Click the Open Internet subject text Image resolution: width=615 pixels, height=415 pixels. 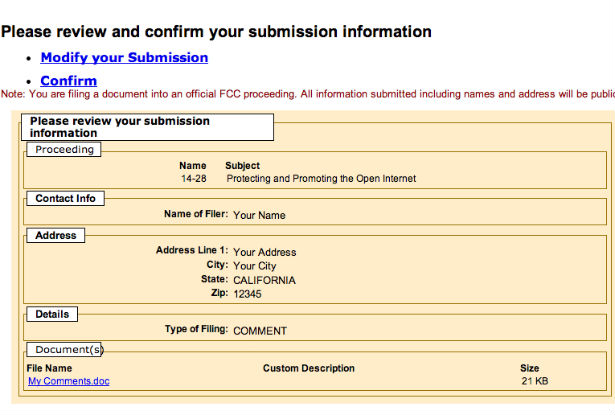pyautogui.click(x=321, y=179)
